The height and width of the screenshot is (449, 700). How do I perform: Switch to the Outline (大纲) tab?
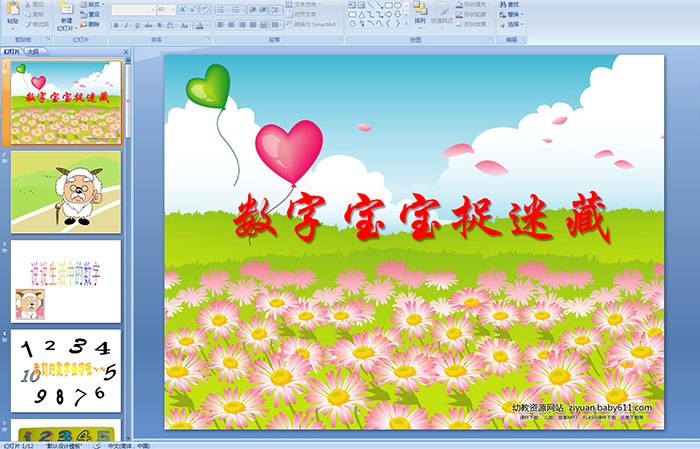click(x=33, y=50)
